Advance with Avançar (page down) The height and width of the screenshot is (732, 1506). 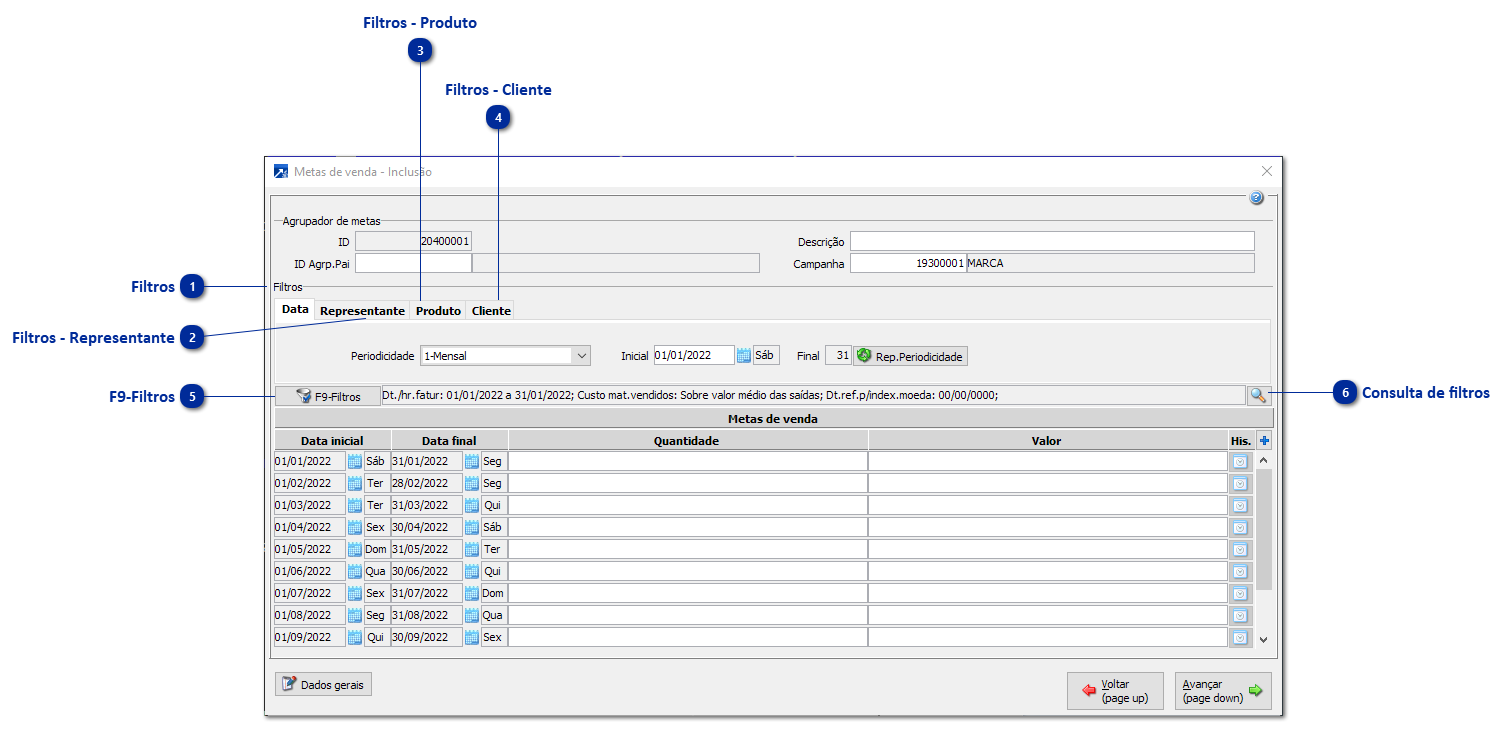pos(1223,691)
